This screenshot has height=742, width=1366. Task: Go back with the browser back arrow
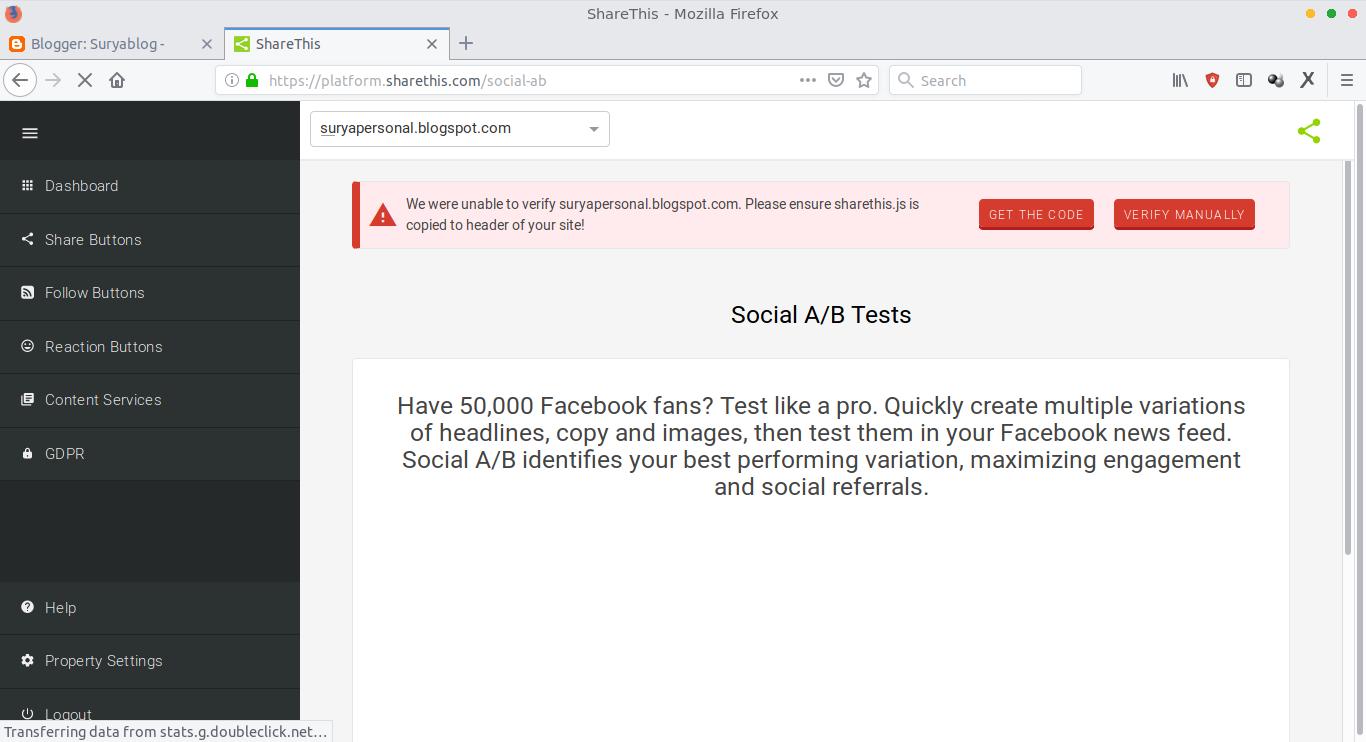click(x=20, y=80)
